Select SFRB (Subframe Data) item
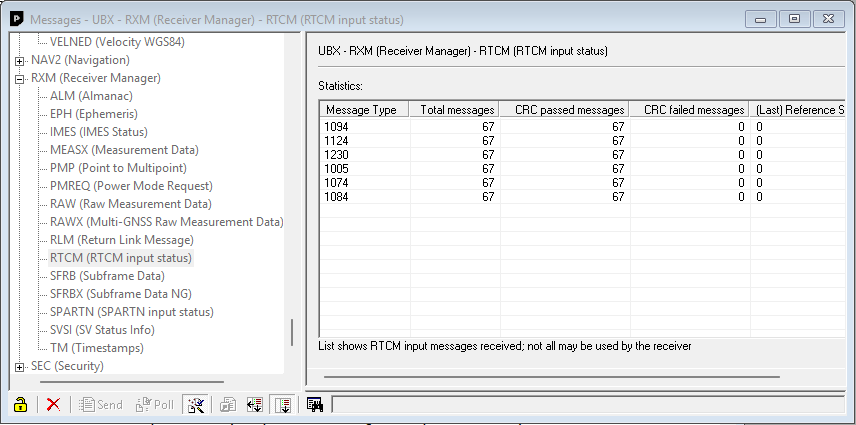 pyautogui.click(x=108, y=276)
